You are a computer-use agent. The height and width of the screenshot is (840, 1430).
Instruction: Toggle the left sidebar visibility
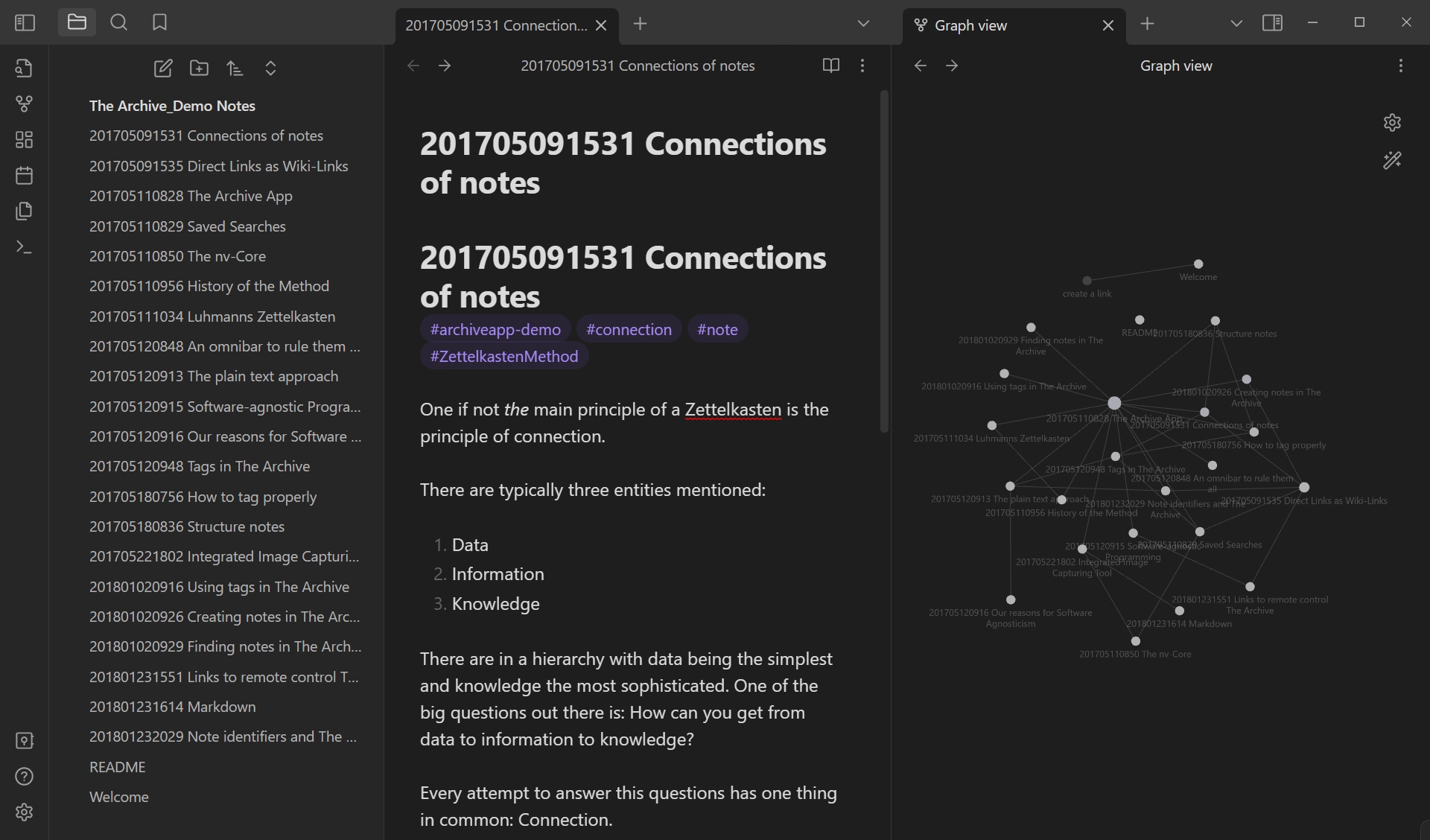tap(25, 22)
